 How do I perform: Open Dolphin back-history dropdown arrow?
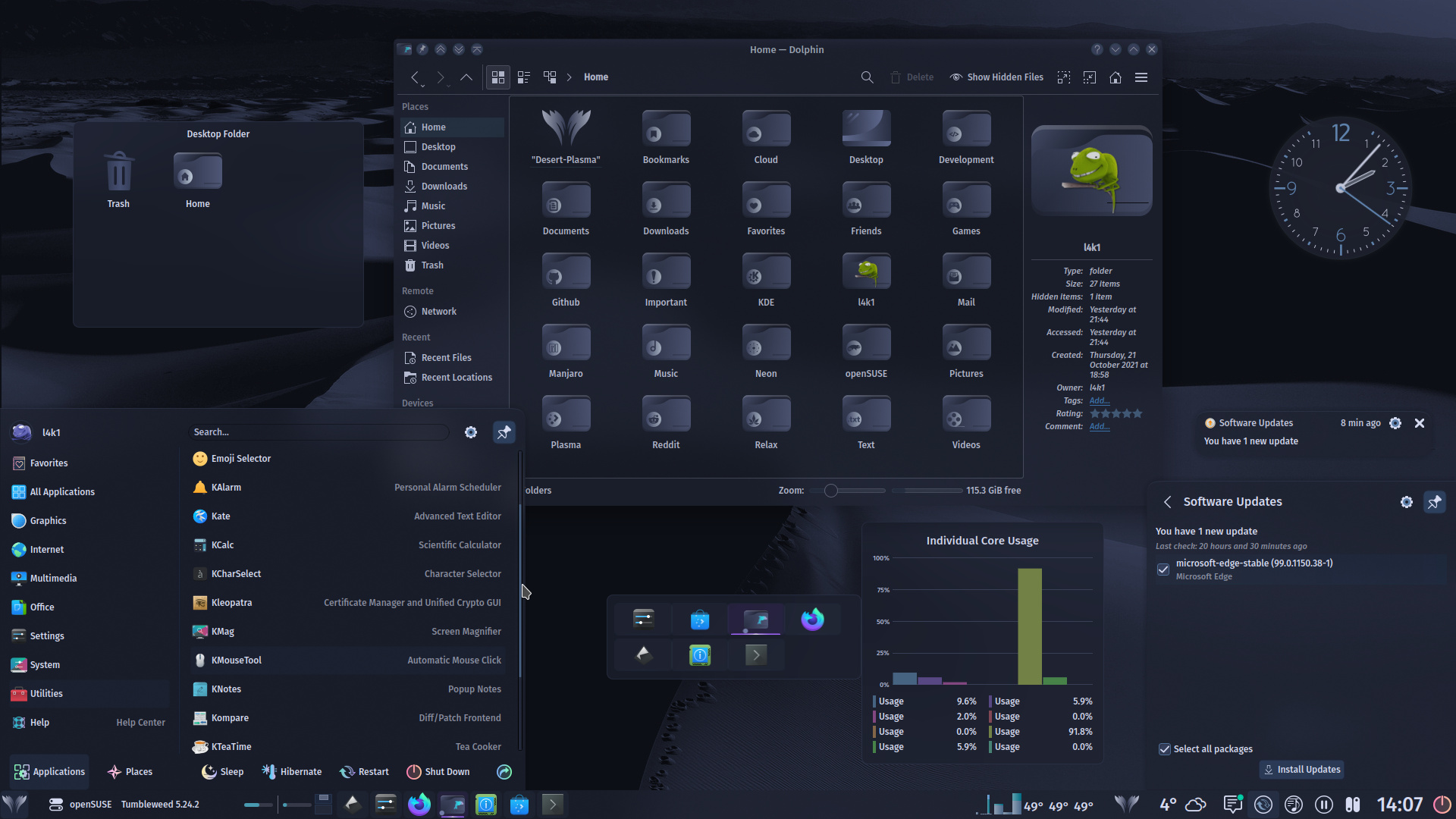[x=422, y=86]
